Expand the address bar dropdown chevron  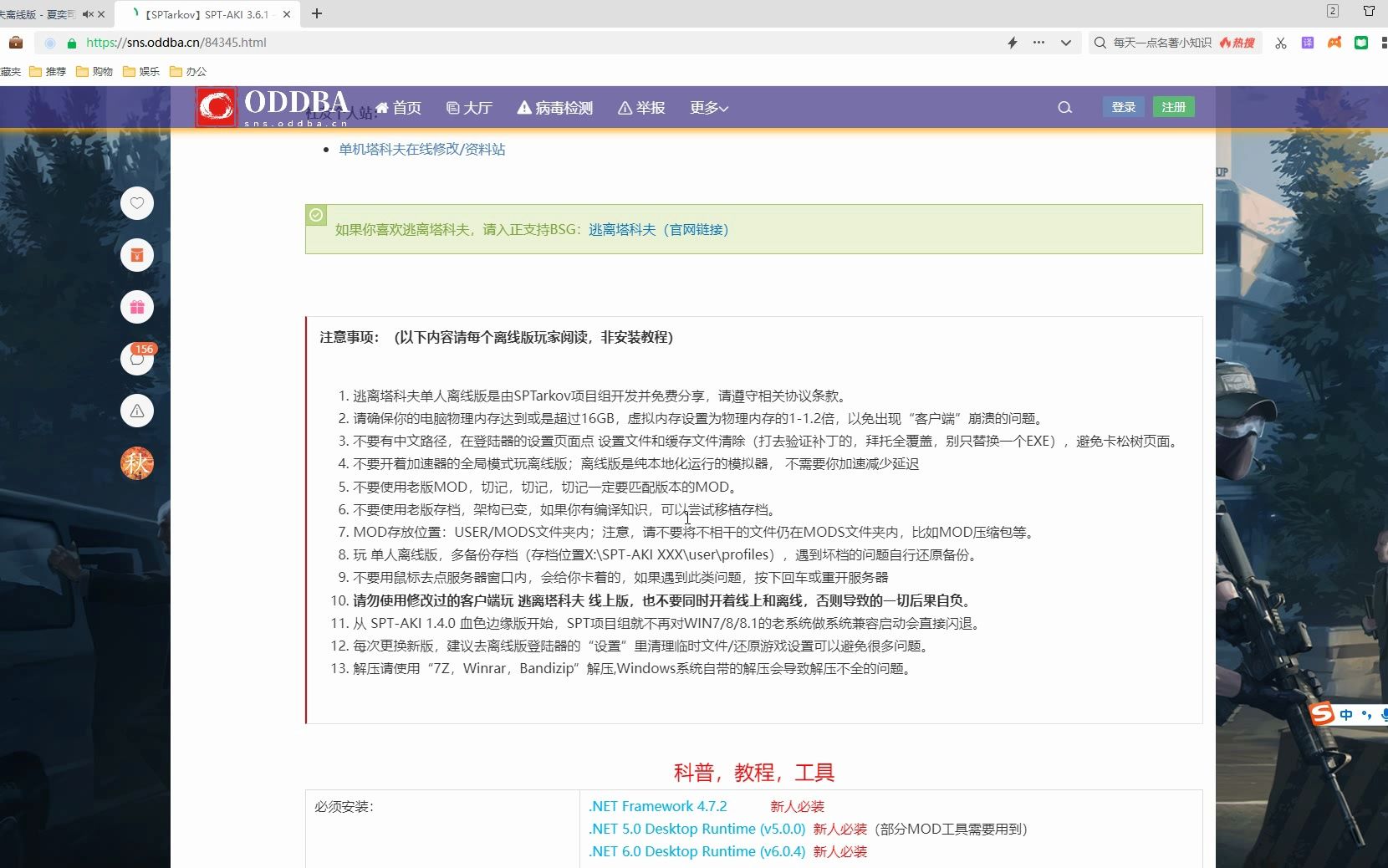pyautogui.click(x=1065, y=43)
